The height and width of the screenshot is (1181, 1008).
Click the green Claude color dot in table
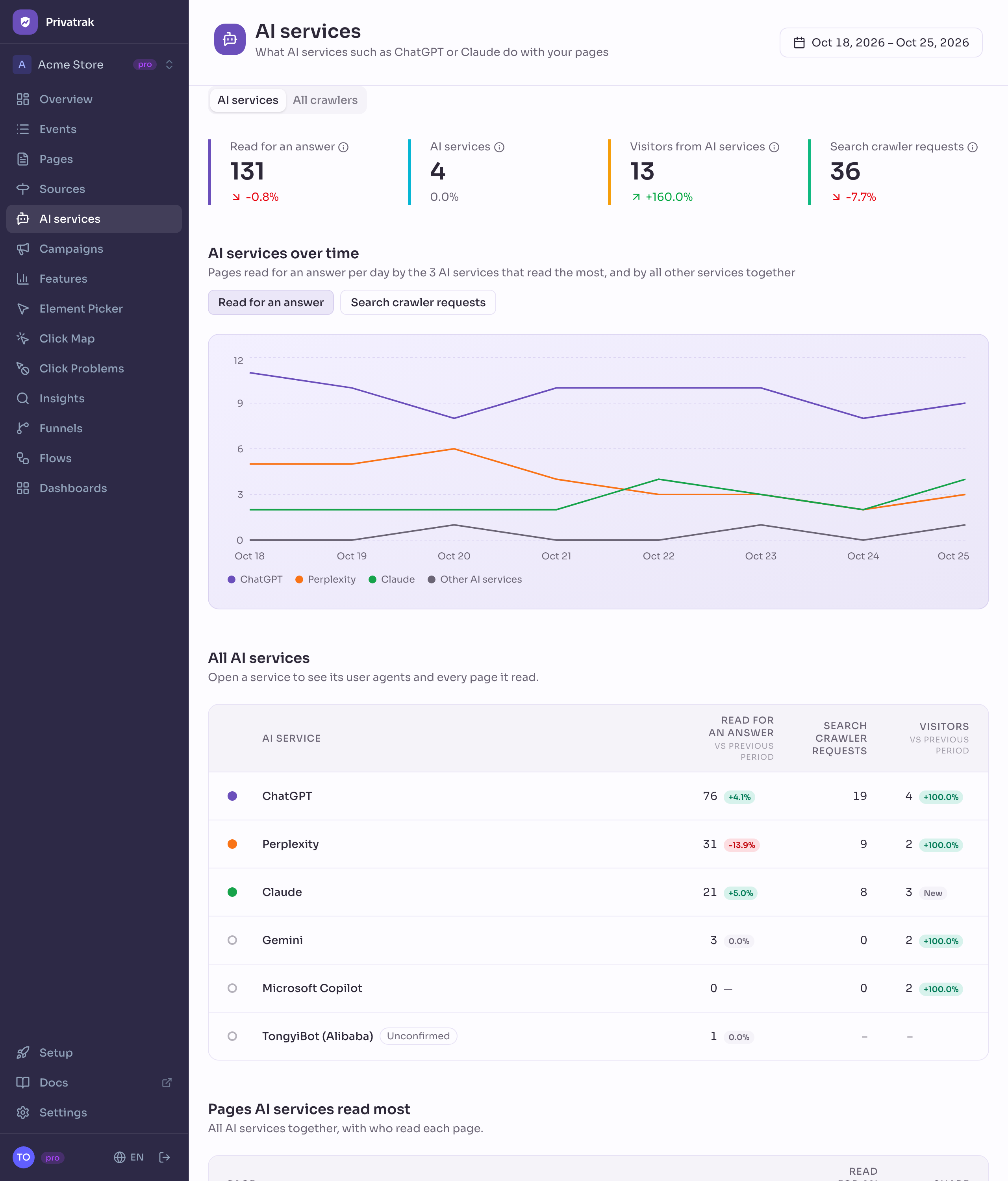click(x=232, y=892)
